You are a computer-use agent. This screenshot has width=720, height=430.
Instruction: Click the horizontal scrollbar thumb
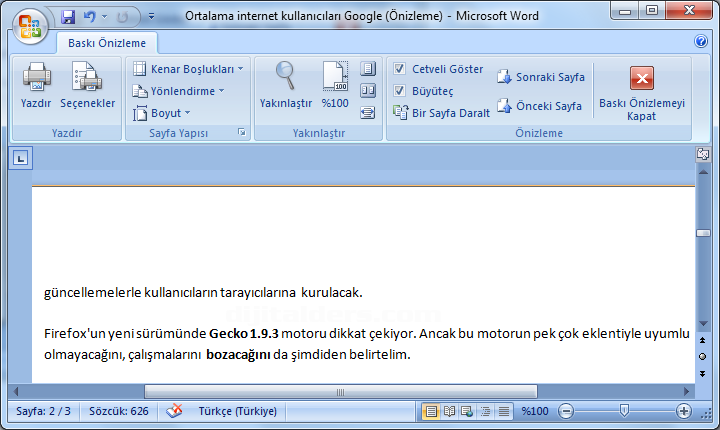click(x=341, y=392)
